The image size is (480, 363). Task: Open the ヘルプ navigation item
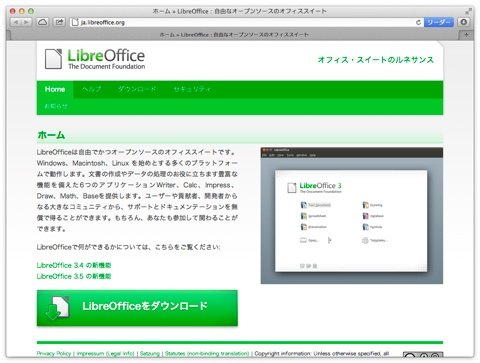[x=92, y=89]
